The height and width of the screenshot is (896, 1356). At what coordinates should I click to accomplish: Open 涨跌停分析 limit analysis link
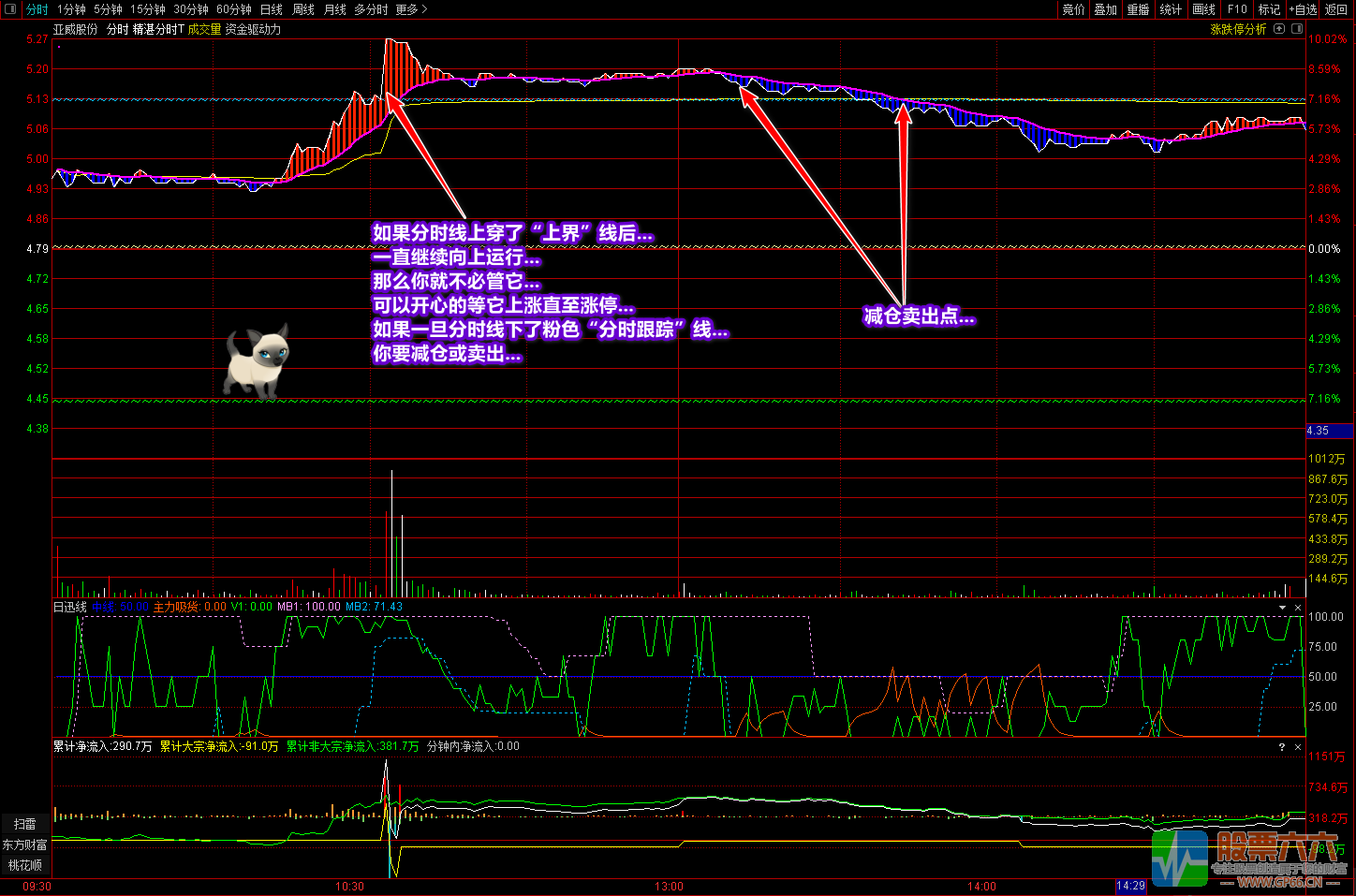pos(1238,29)
